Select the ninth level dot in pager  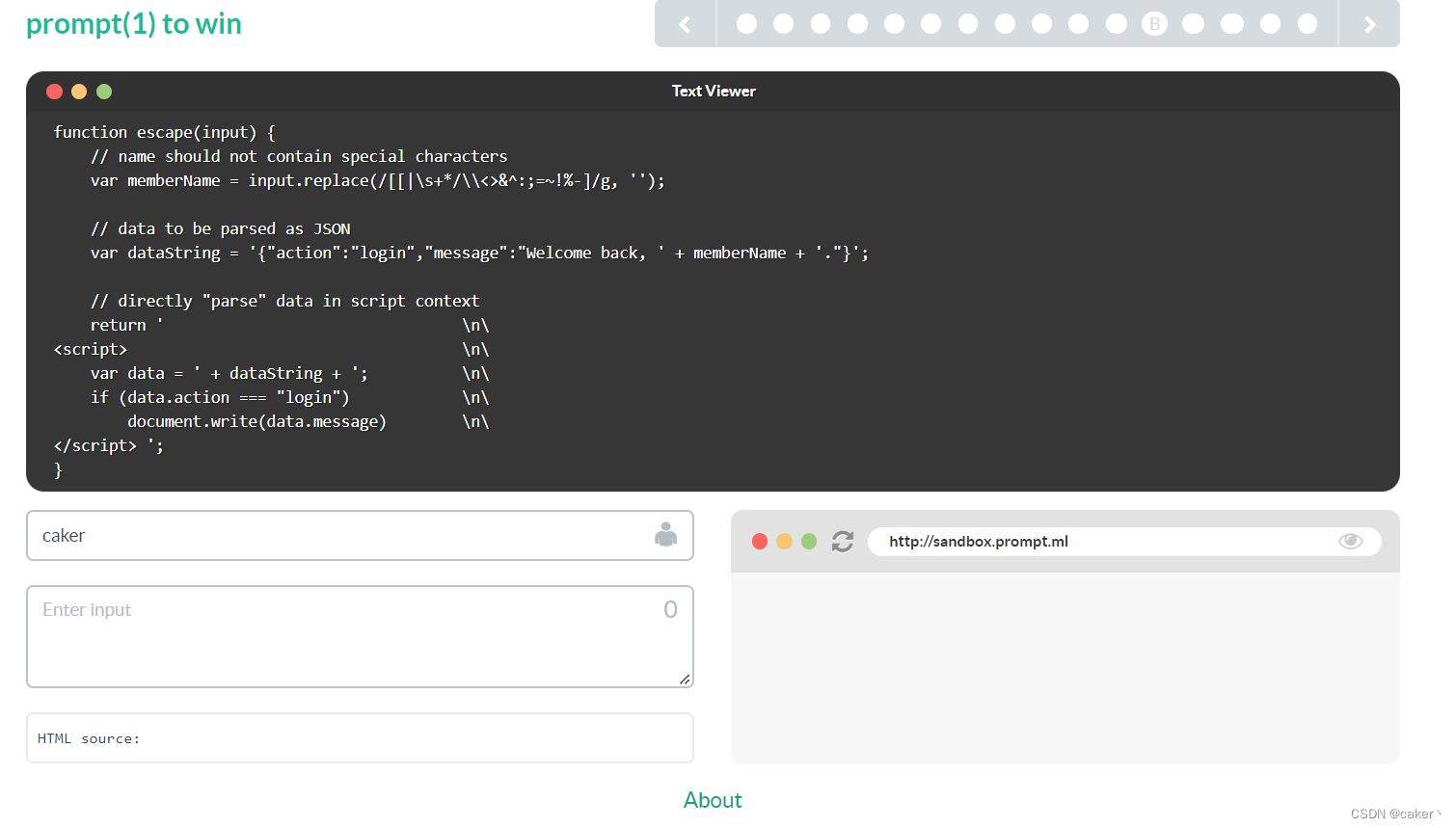1041,24
